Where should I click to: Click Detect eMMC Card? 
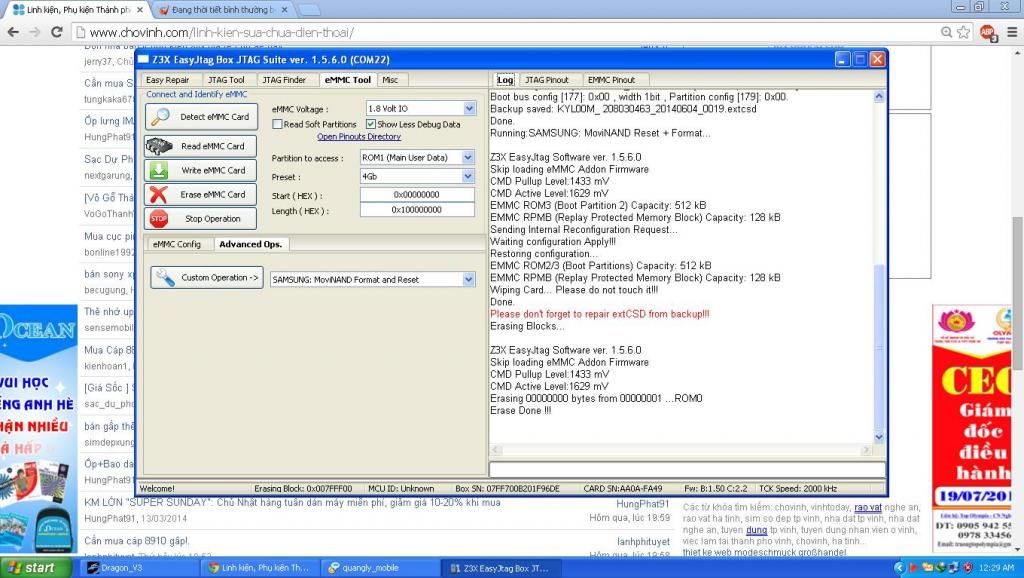pyautogui.click(x=201, y=117)
